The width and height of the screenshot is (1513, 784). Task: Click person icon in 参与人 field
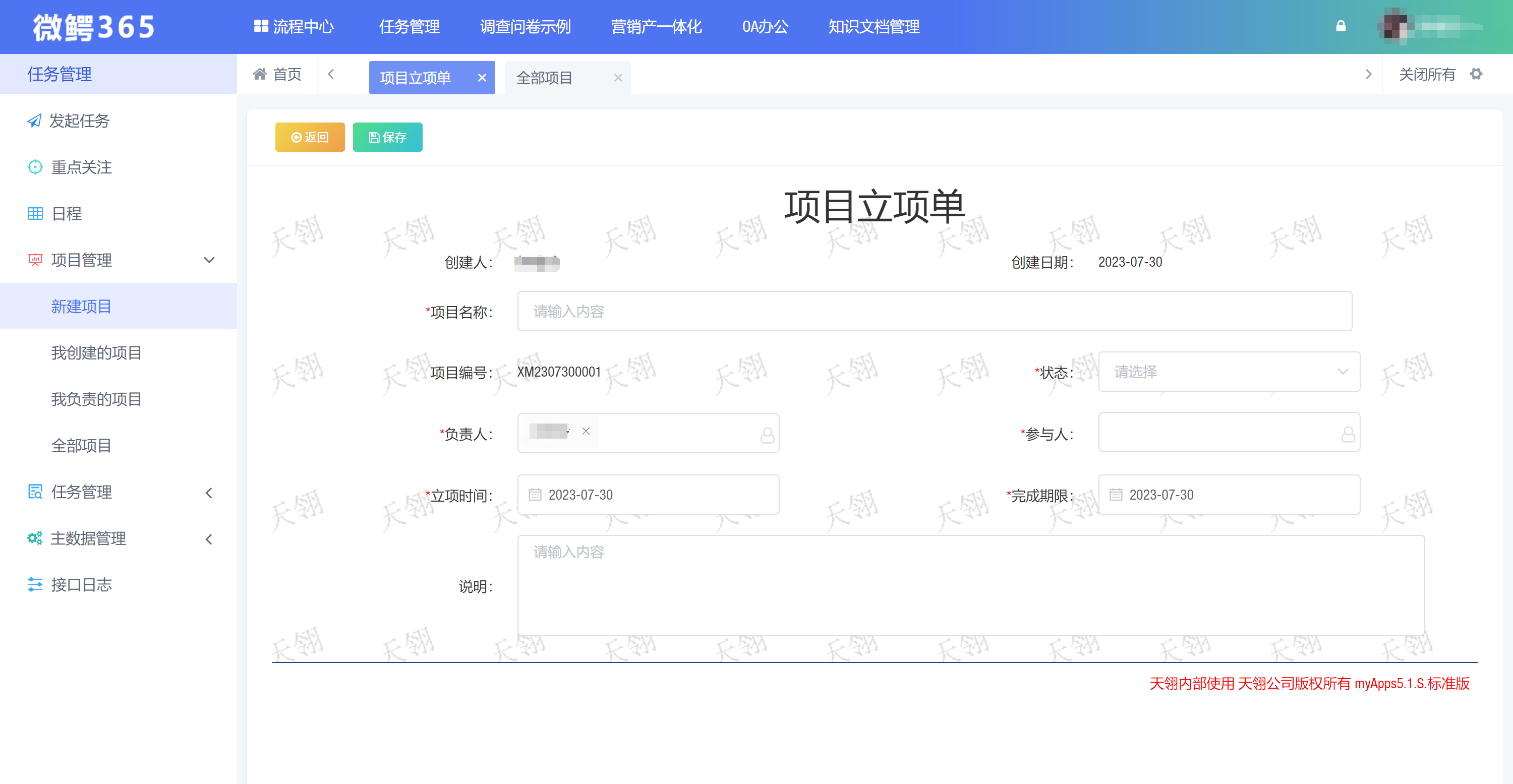1348,435
